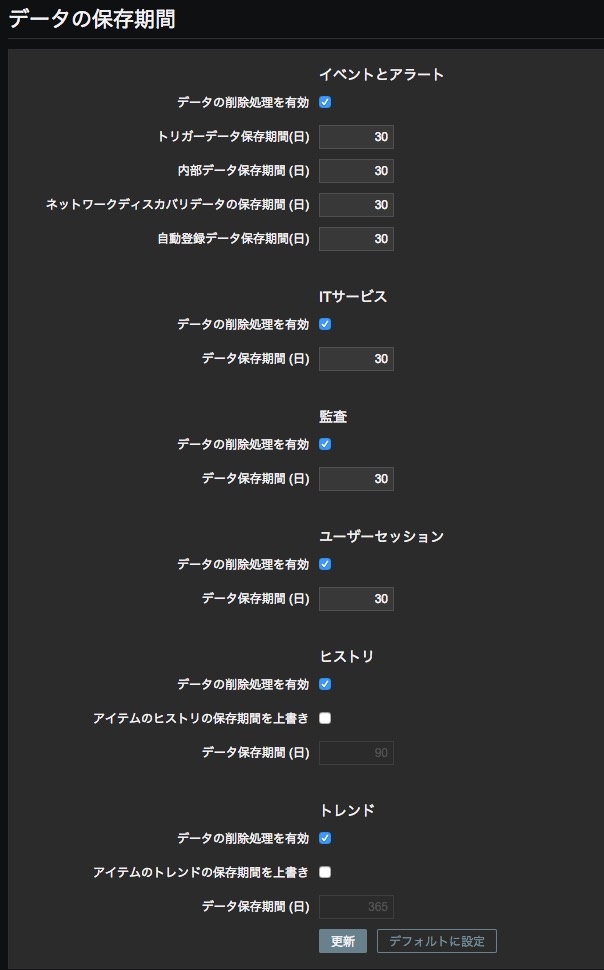Screen dimensions: 604x970
Task: Click 監査 section データ保存期間 field
Action: pyautogui.click(x=356, y=479)
